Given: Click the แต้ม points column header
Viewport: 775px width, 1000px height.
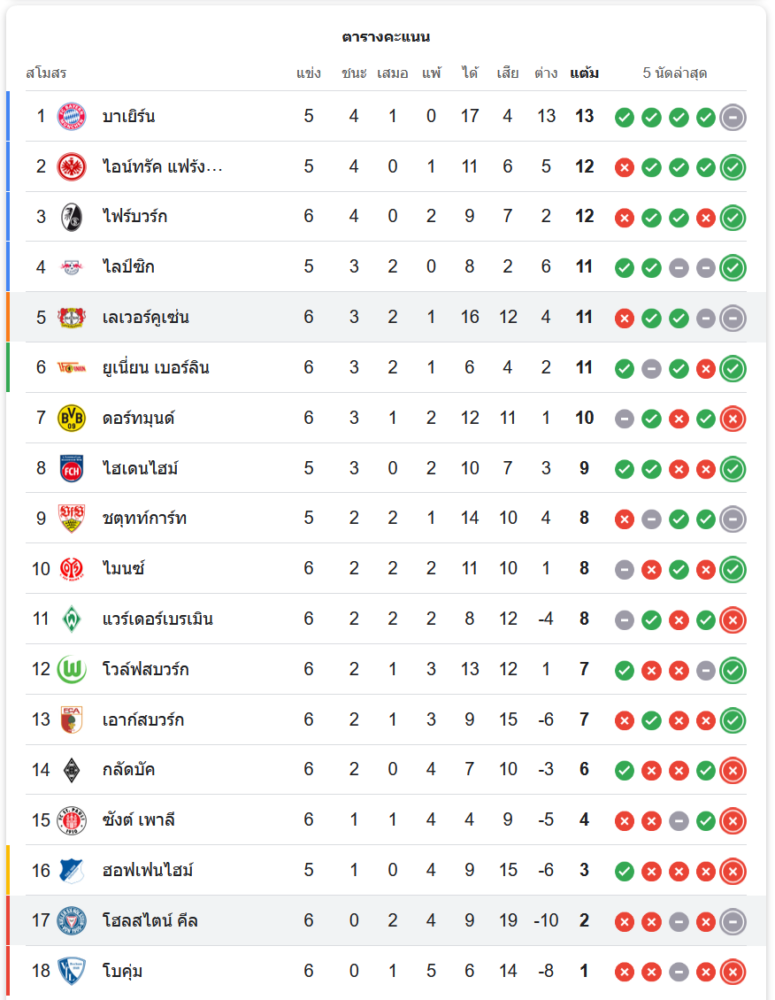Looking at the screenshot, I should (585, 73).
